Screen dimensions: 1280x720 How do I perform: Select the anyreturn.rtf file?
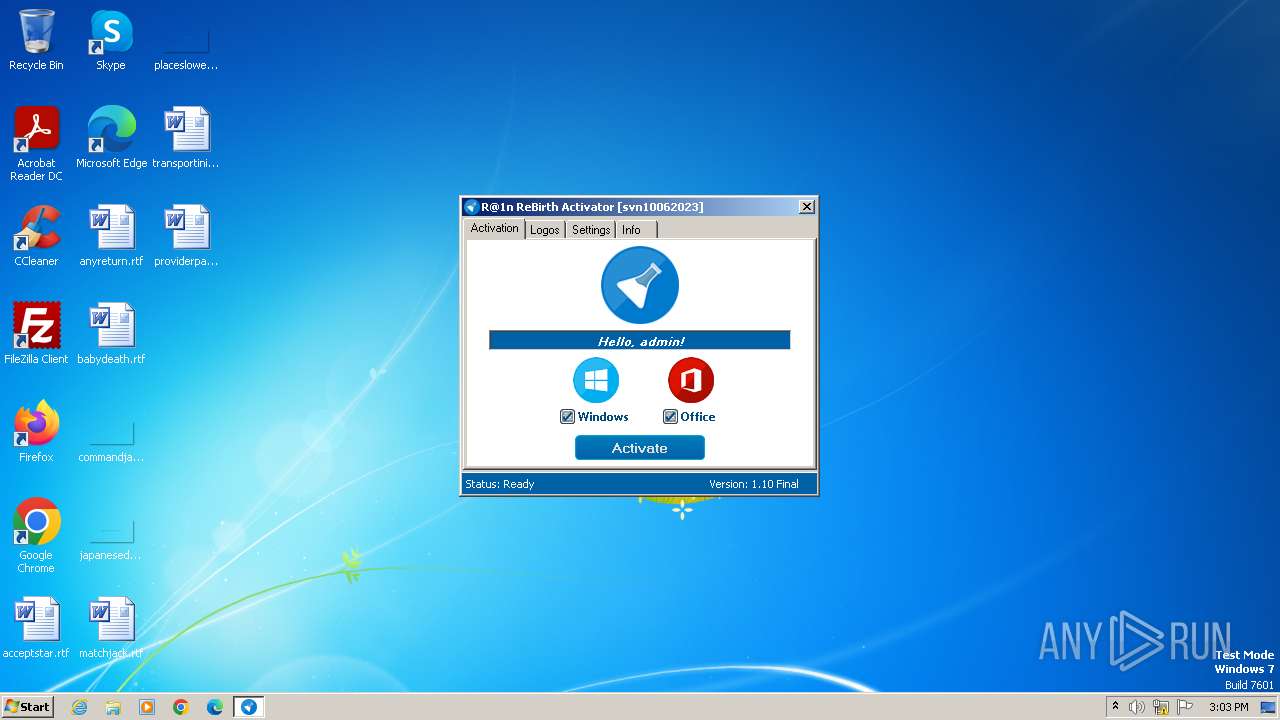tap(111, 237)
